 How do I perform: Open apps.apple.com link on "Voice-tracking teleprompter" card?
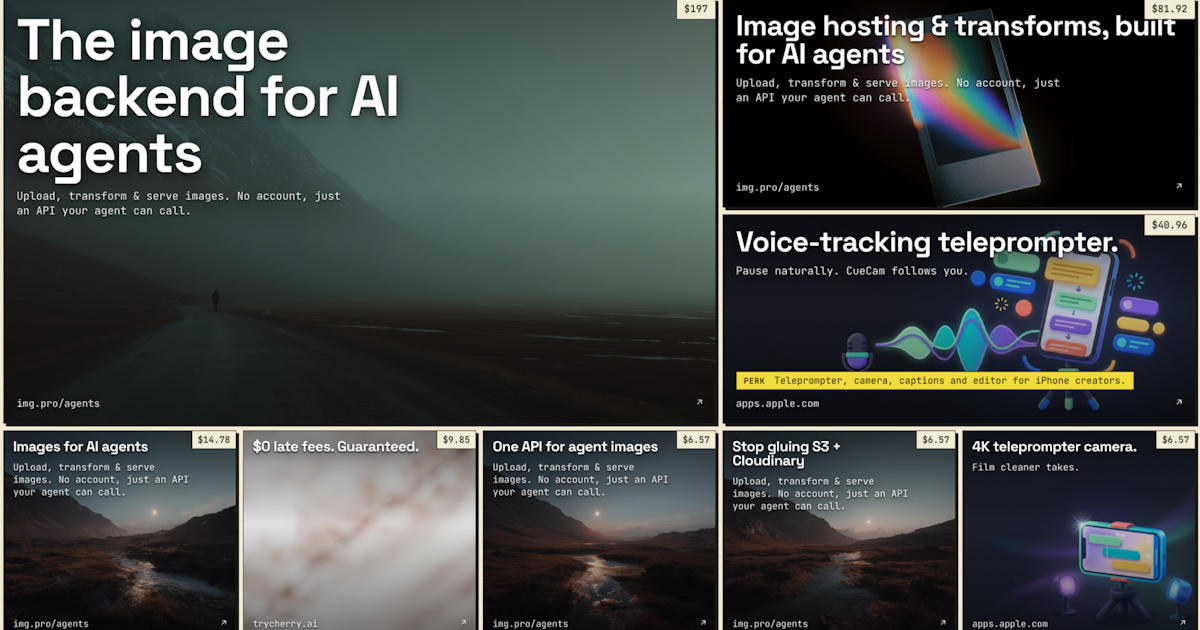click(x=777, y=404)
